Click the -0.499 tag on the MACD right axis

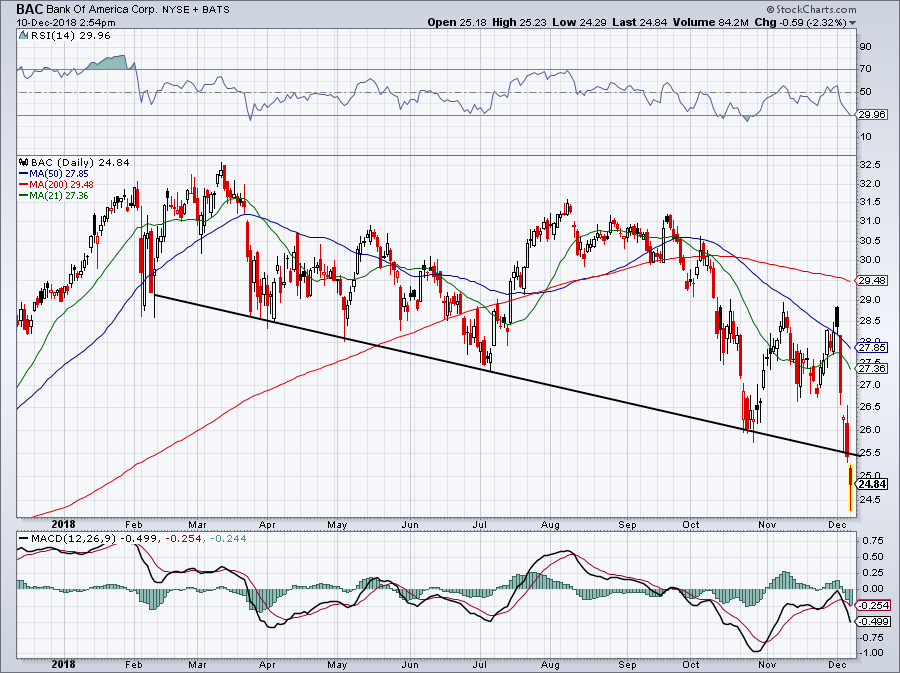[874, 621]
